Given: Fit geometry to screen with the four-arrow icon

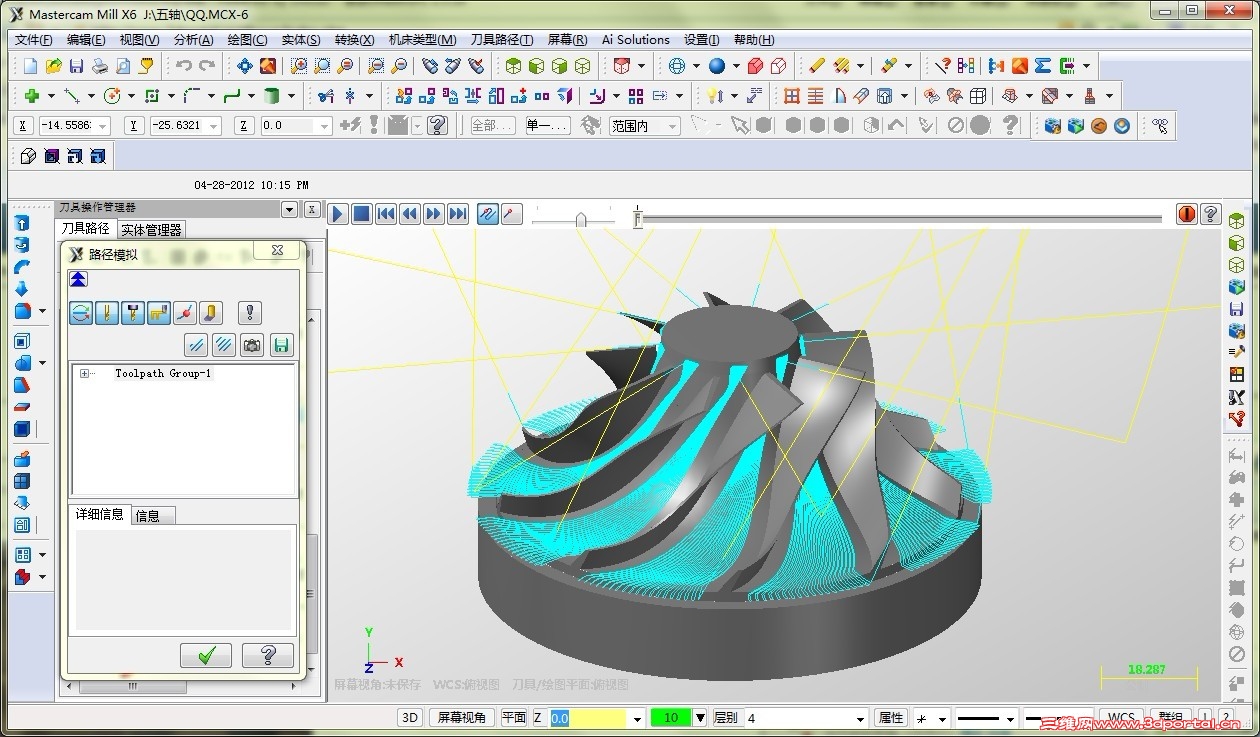Looking at the screenshot, I should tap(244, 66).
